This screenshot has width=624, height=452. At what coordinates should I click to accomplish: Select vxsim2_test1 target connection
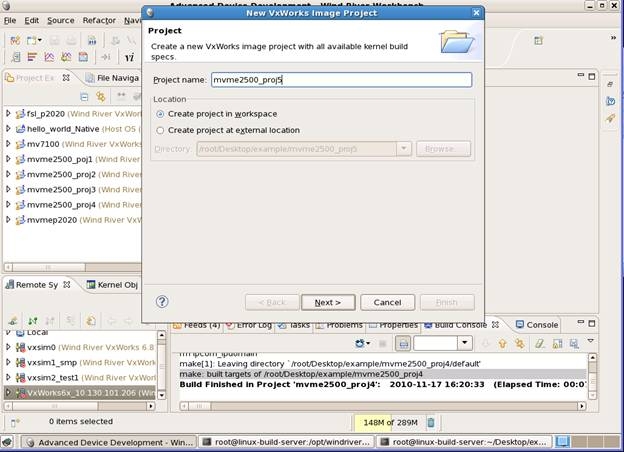(x=53, y=378)
